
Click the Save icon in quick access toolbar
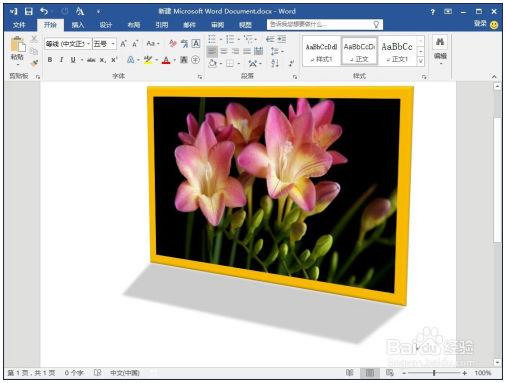(x=29, y=12)
